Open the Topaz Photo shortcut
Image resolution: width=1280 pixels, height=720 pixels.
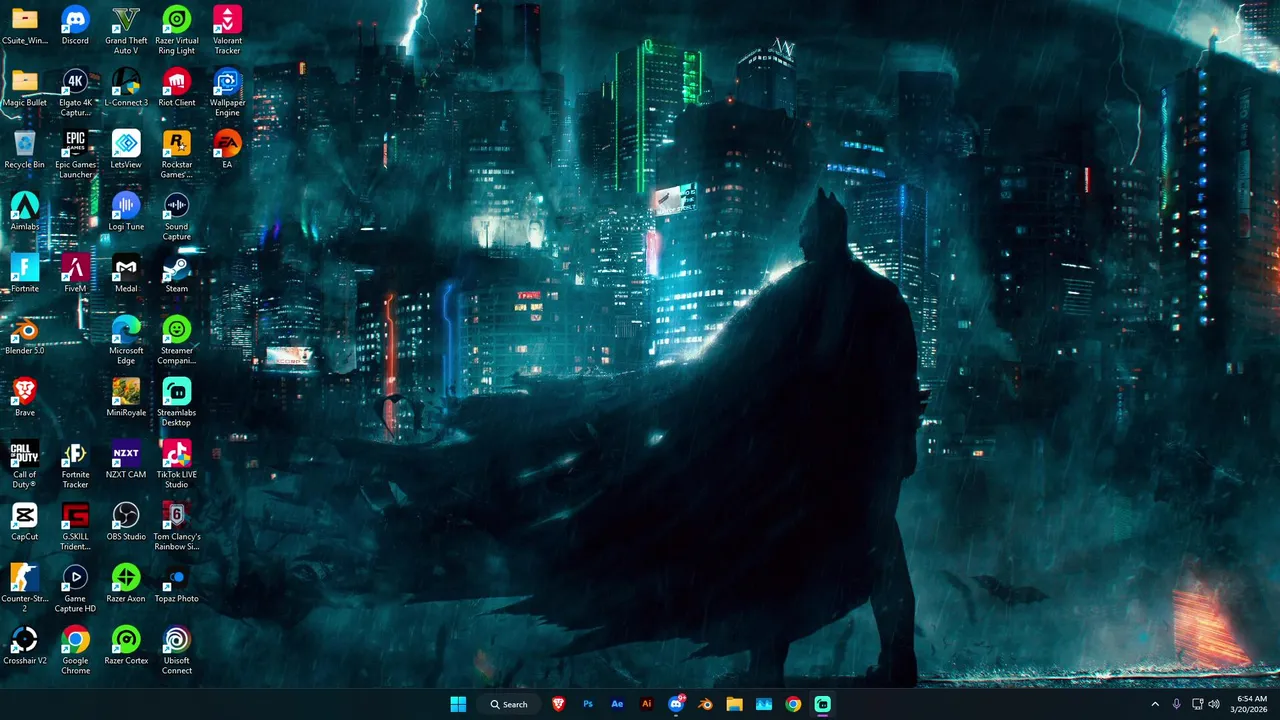tap(177, 585)
